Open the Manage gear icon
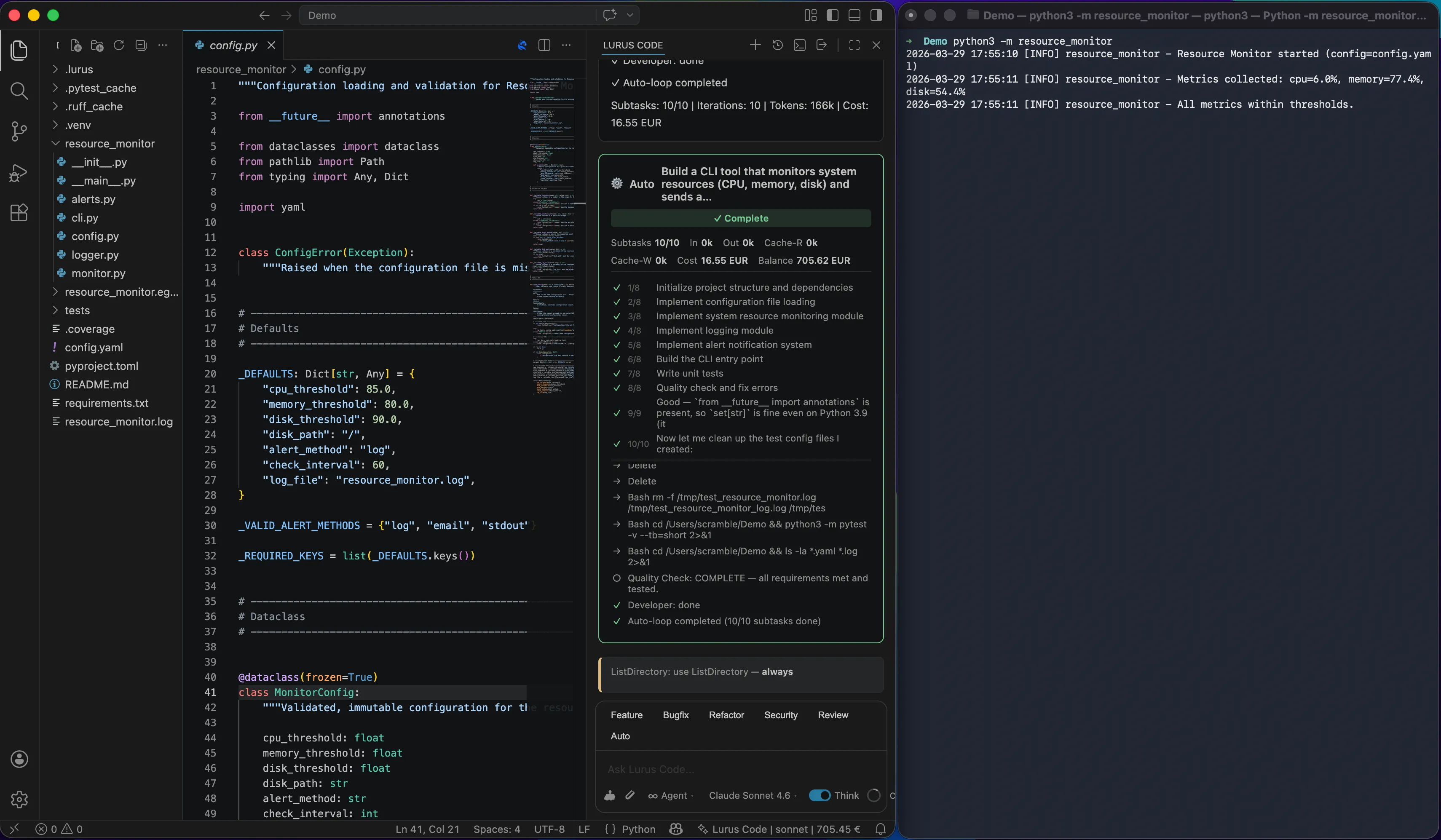This screenshot has height=840, width=1441. pos(19,799)
